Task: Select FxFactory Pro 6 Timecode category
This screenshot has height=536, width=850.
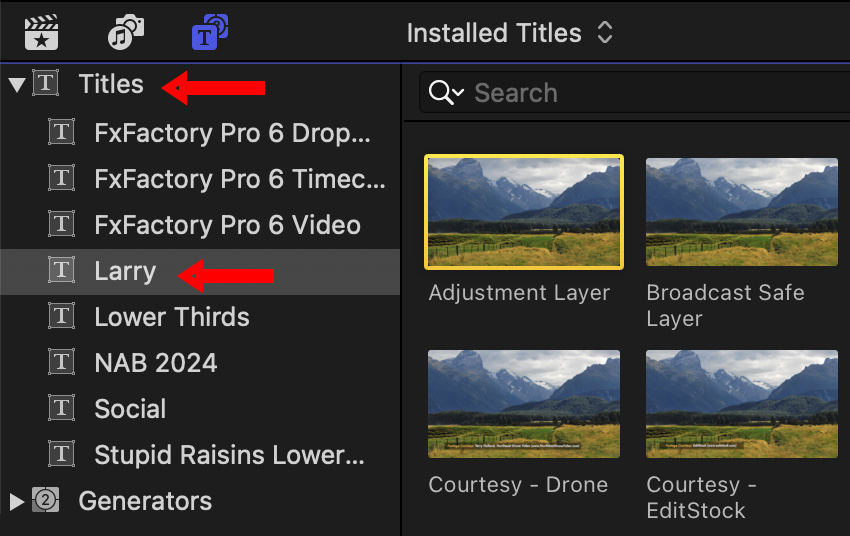Action: pos(239,178)
